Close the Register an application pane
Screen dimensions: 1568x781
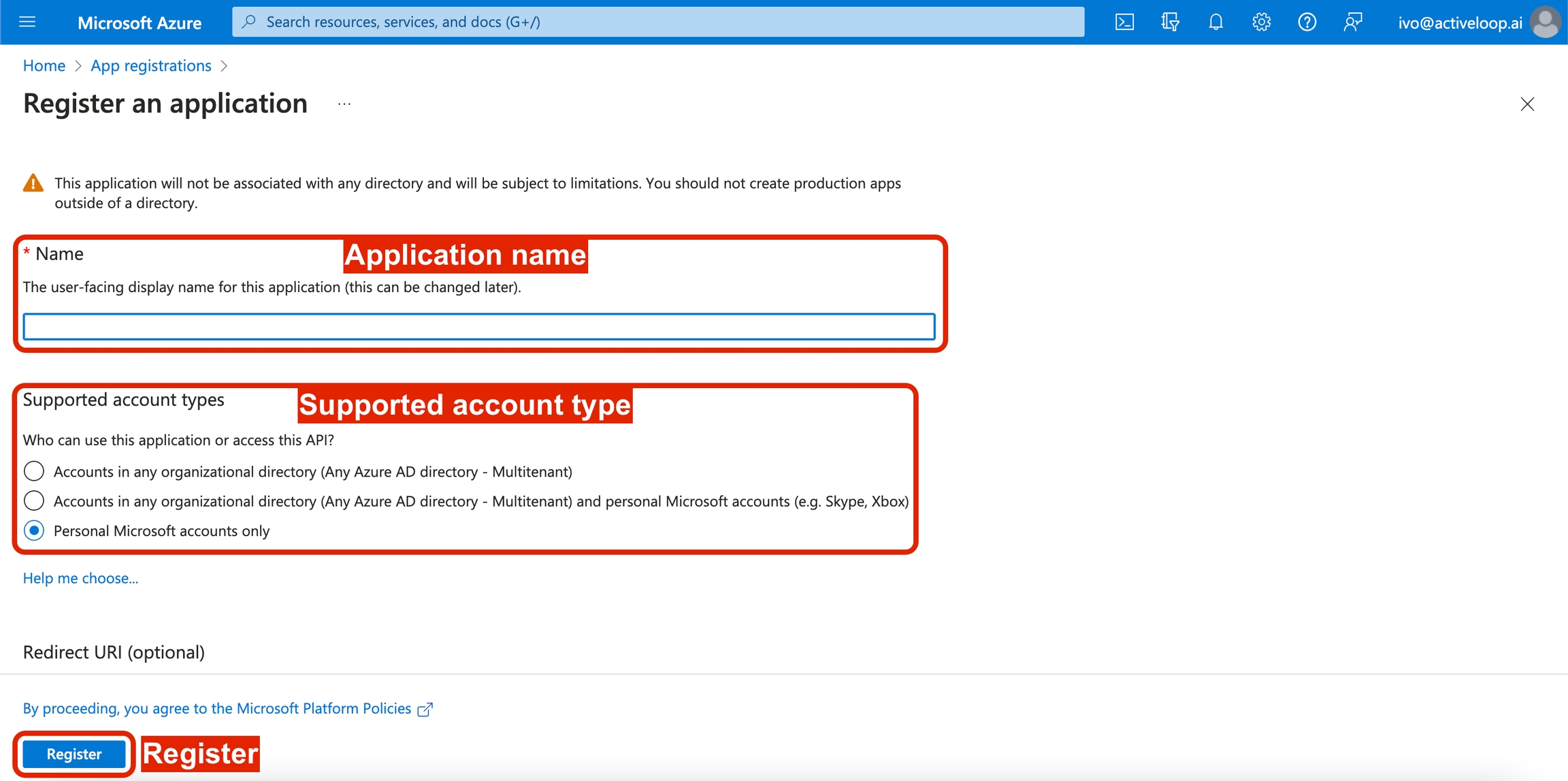point(1527,104)
